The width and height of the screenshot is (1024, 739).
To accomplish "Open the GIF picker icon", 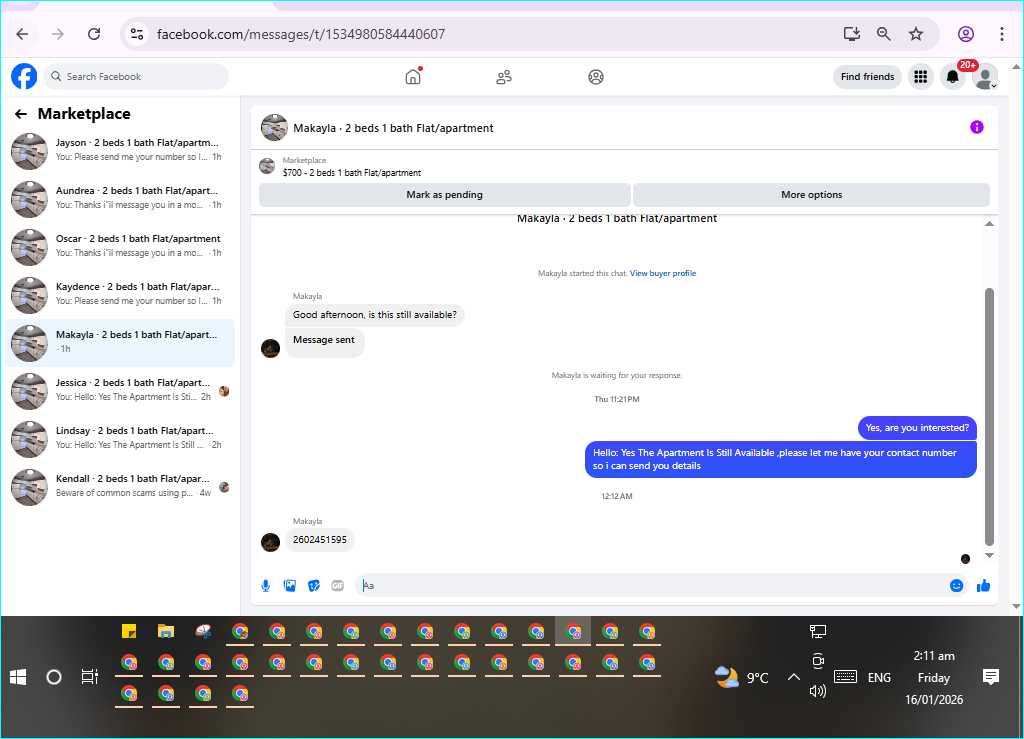I will pyautogui.click(x=338, y=586).
